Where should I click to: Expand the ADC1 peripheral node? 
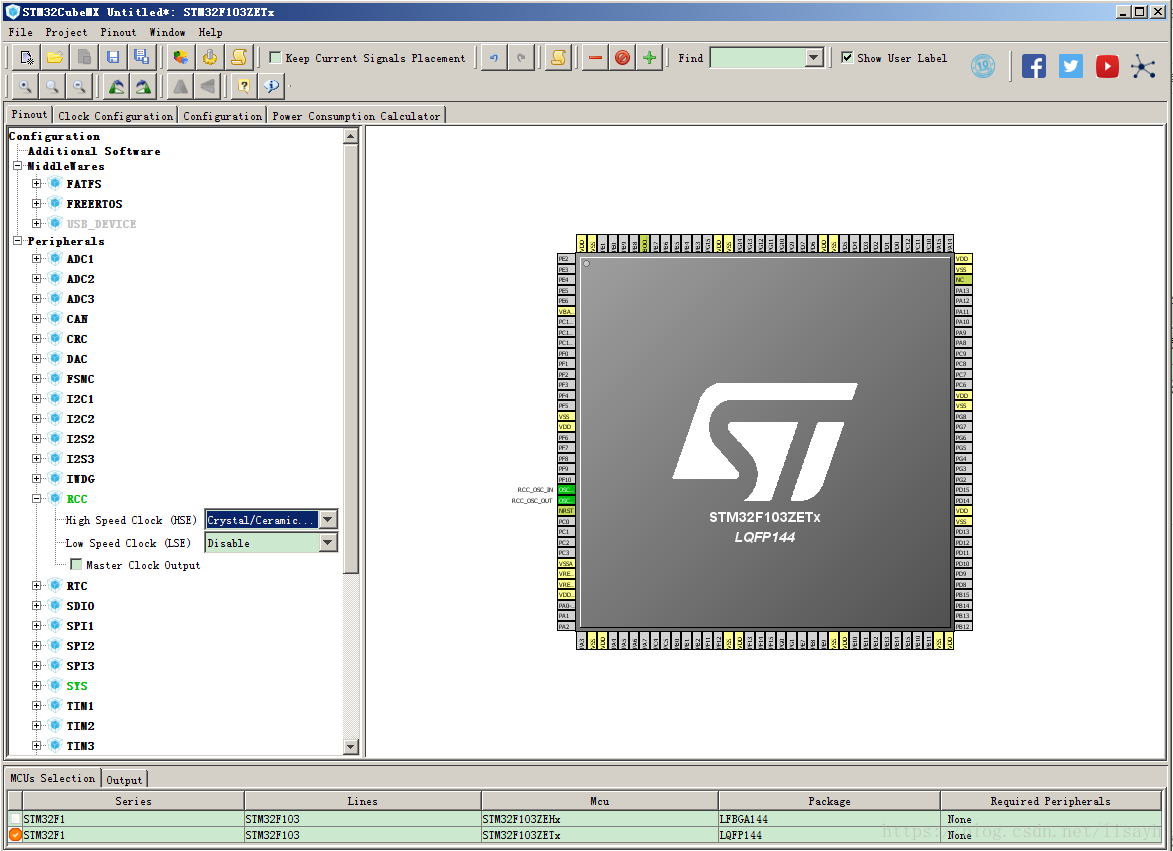tap(36, 259)
